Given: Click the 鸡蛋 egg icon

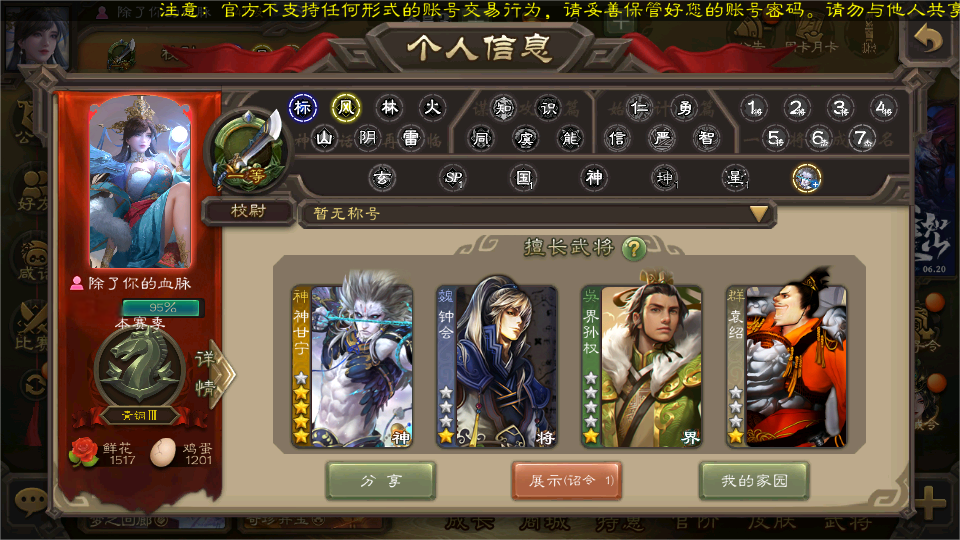Looking at the screenshot, I should 163,454.
